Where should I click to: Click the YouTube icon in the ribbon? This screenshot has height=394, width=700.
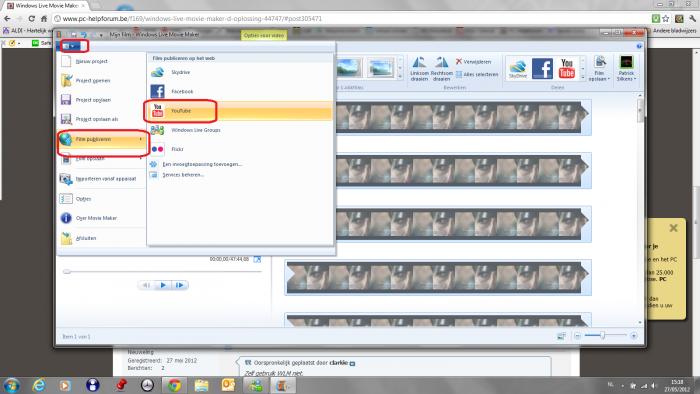tap(567, 69)
